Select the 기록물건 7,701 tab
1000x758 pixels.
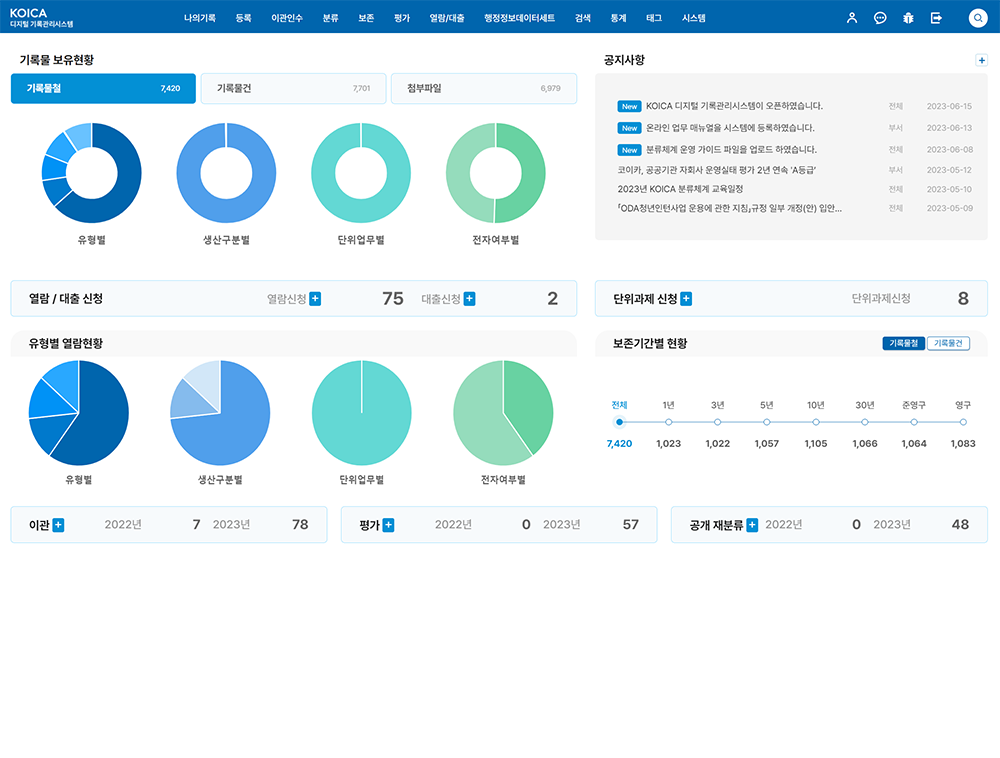(293, 89)
